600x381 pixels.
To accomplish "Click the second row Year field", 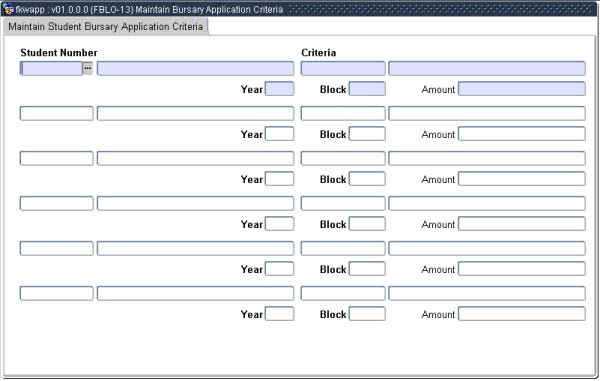I will [279, 134].
